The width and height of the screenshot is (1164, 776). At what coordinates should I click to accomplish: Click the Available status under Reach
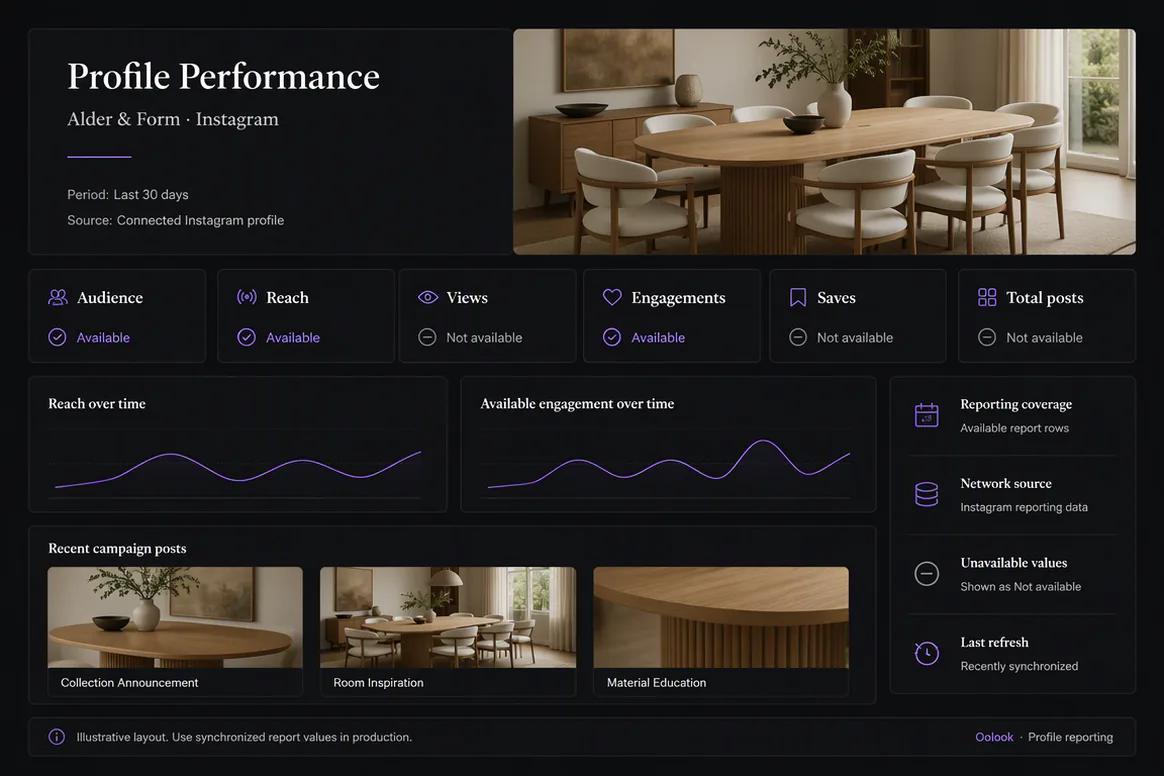(292, 337)
